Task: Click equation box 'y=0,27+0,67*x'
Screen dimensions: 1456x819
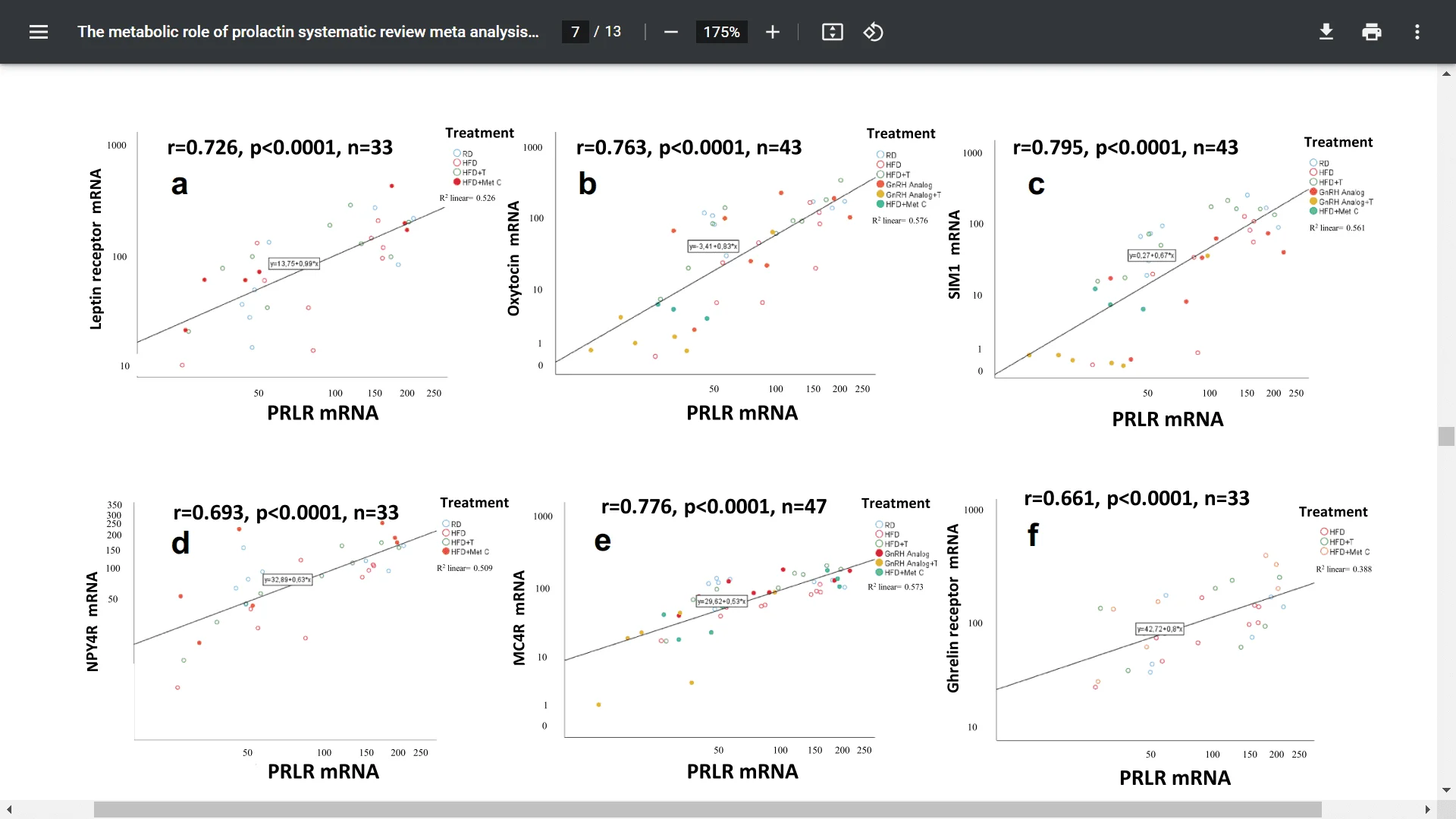Action: [1151, 256]
